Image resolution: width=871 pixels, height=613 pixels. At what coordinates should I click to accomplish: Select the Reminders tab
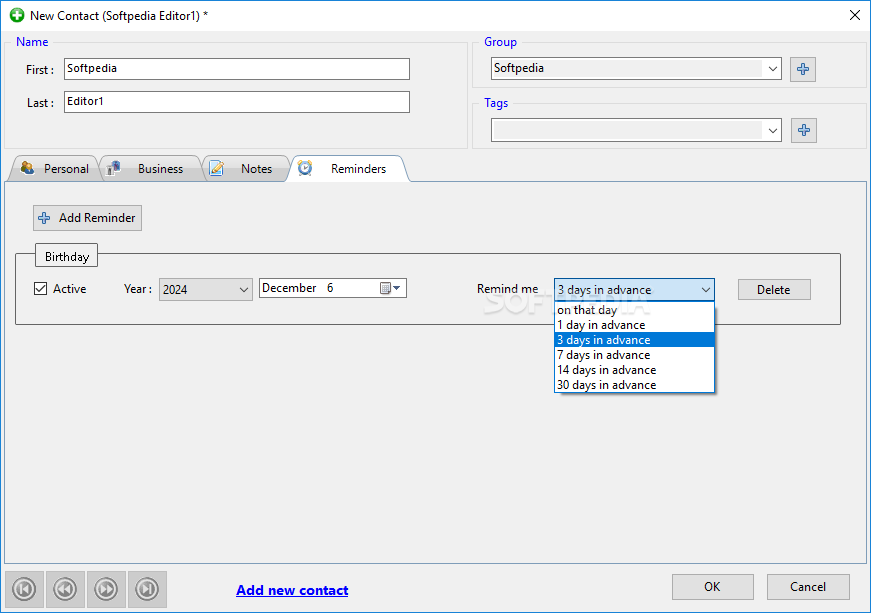coord(348,169)
